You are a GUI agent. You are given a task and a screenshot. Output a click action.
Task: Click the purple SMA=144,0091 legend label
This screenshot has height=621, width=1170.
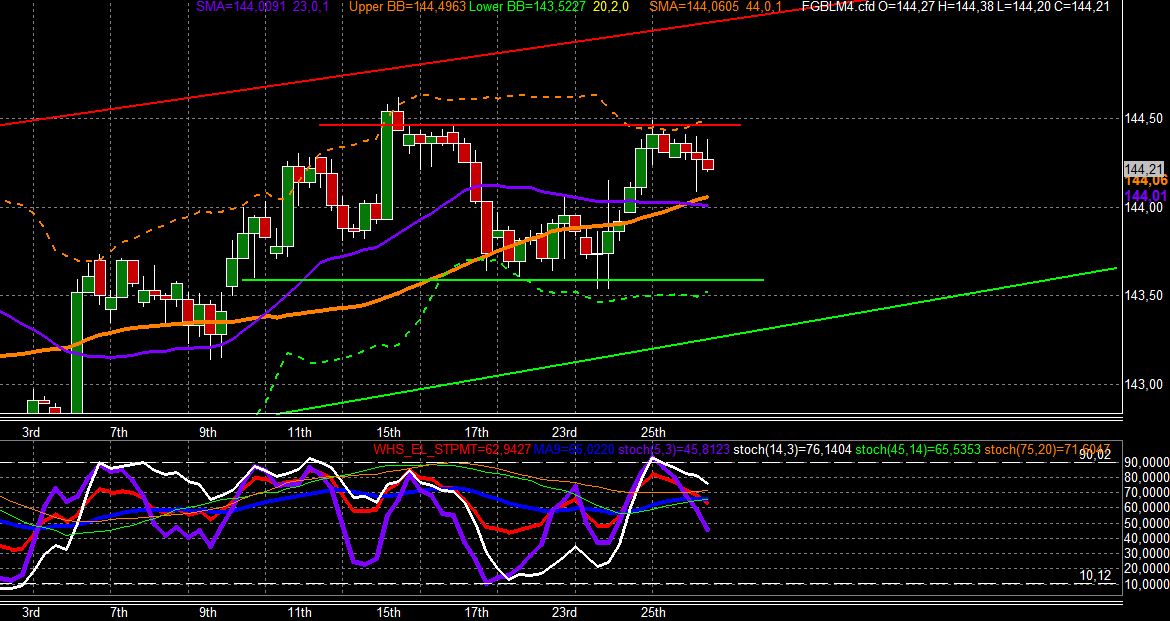pos(242,7)
